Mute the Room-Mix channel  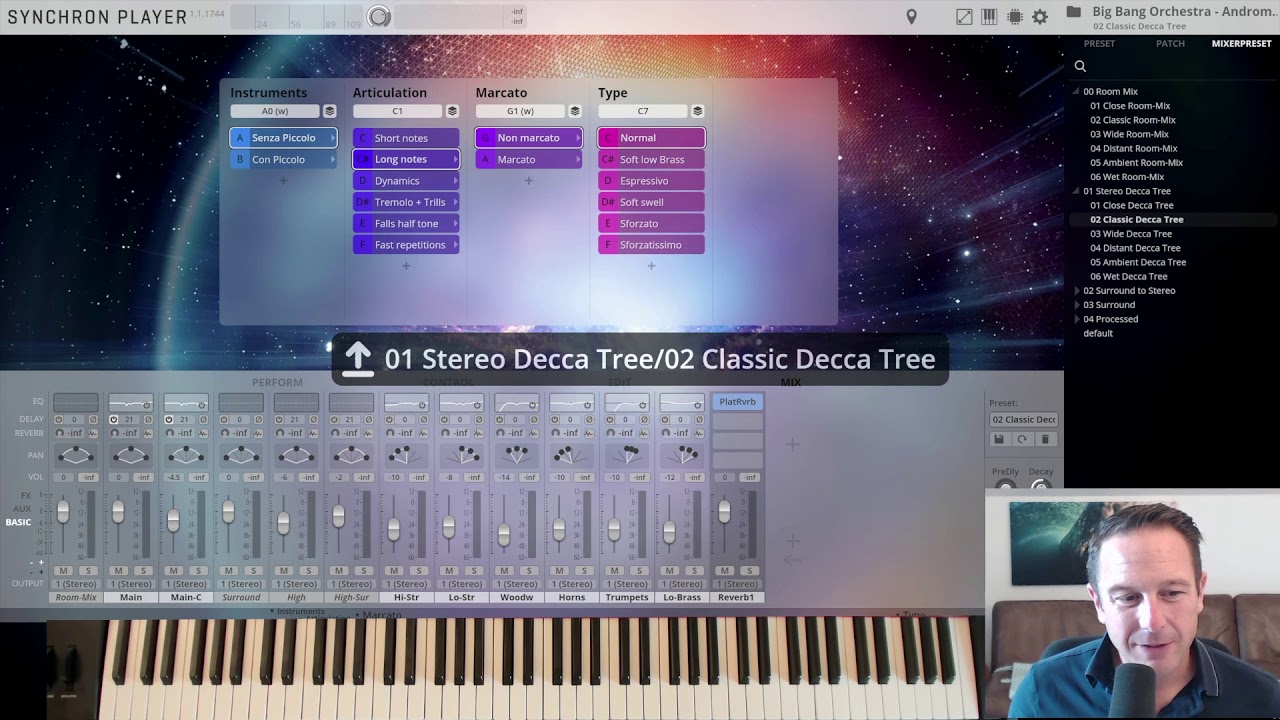pos(63,571)
